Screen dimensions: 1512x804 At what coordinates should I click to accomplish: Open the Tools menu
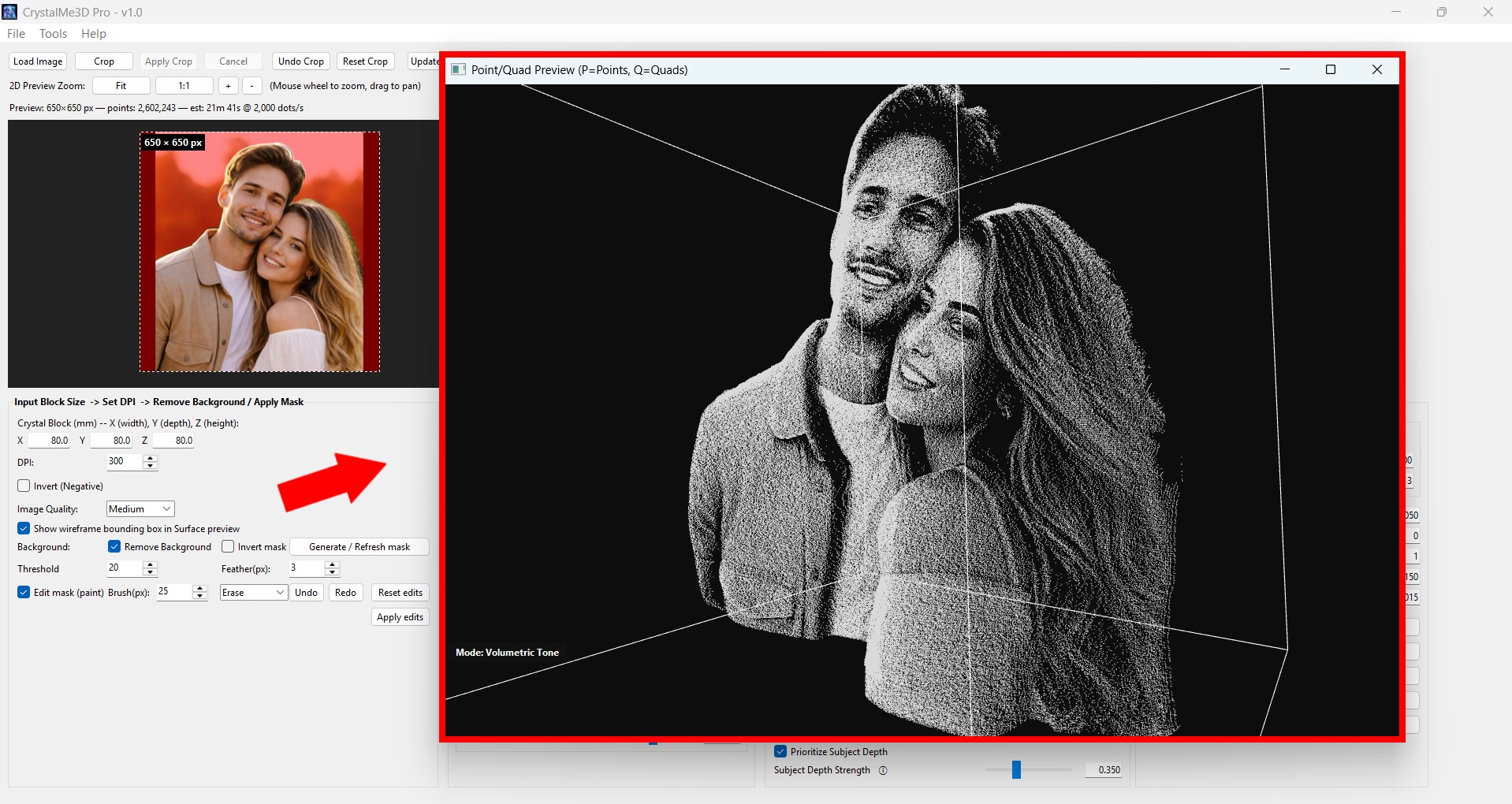tap(53, 34)
